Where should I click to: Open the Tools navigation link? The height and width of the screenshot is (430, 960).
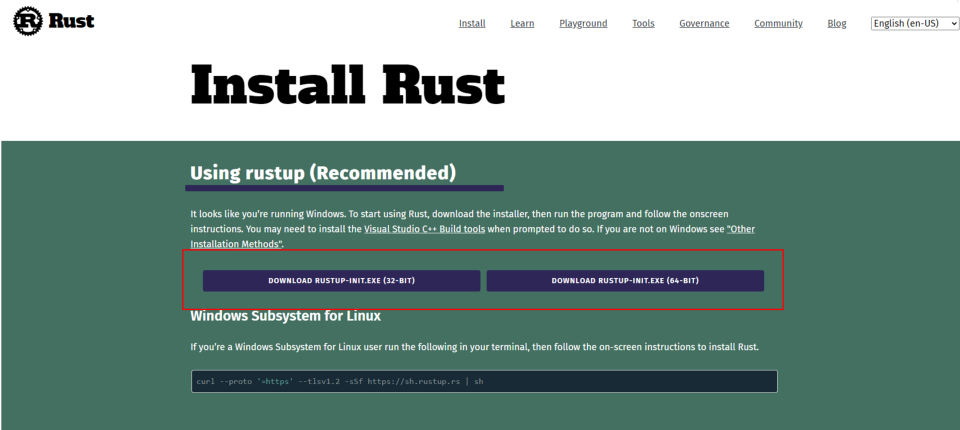coord(643,23)
